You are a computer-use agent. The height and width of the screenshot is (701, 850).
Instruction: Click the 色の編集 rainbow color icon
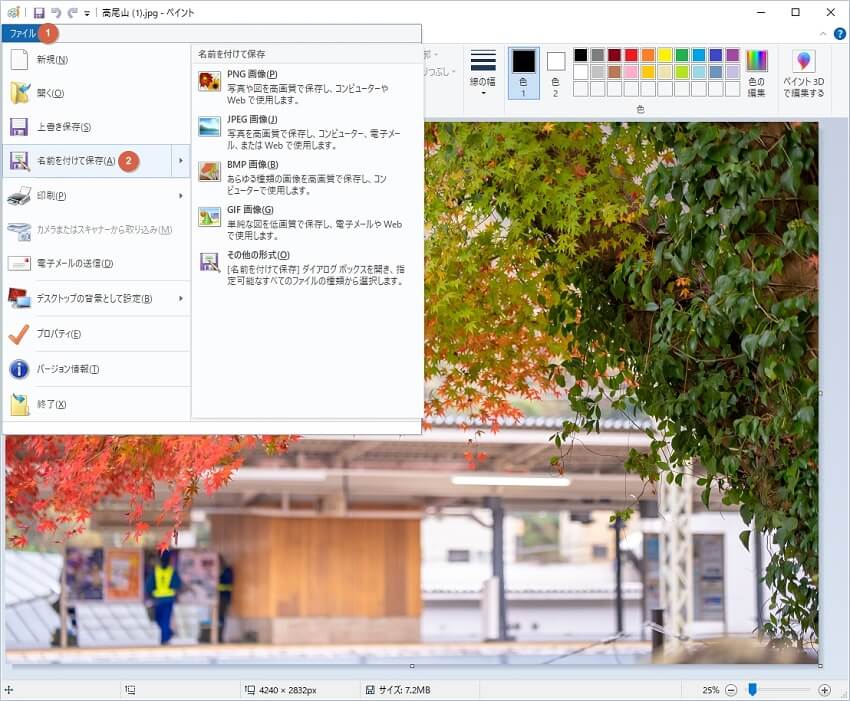pos(757,73)
